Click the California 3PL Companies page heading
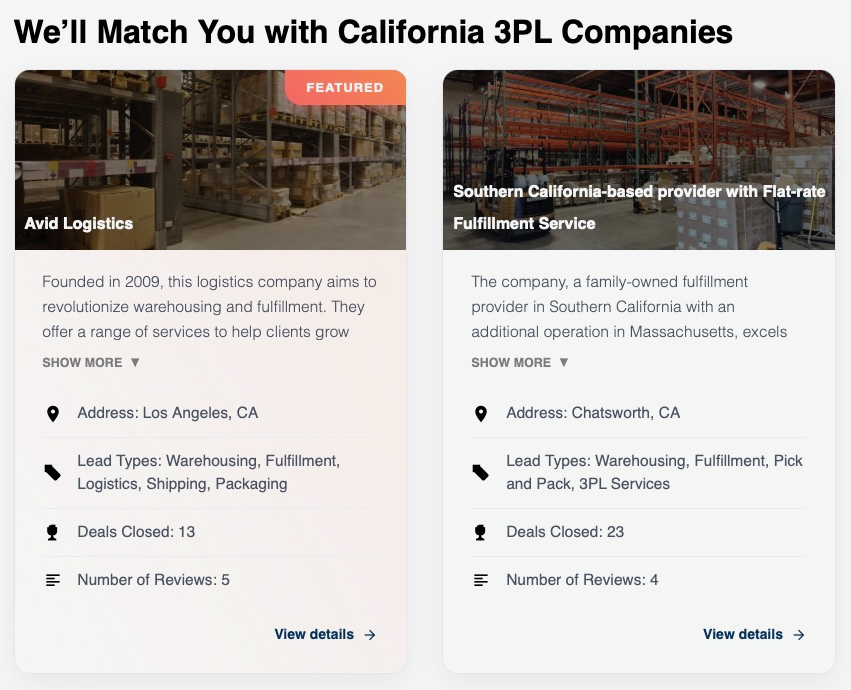851x690 pixels. [373, 32]
